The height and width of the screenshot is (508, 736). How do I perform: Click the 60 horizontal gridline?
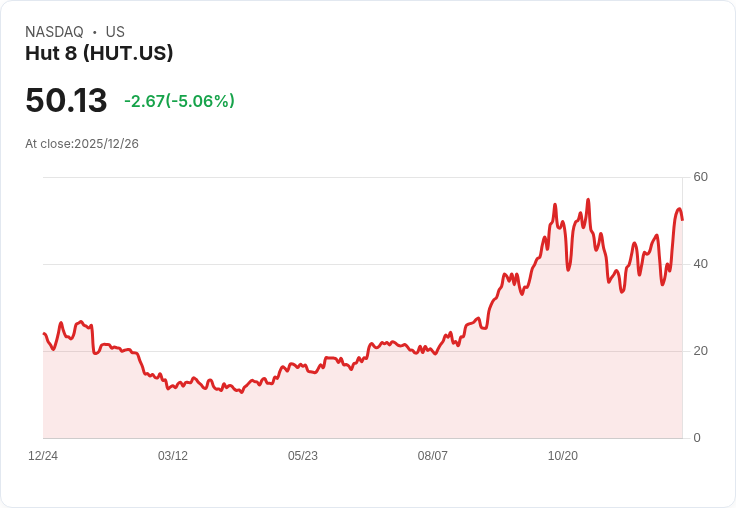click(x=362, y=177)
